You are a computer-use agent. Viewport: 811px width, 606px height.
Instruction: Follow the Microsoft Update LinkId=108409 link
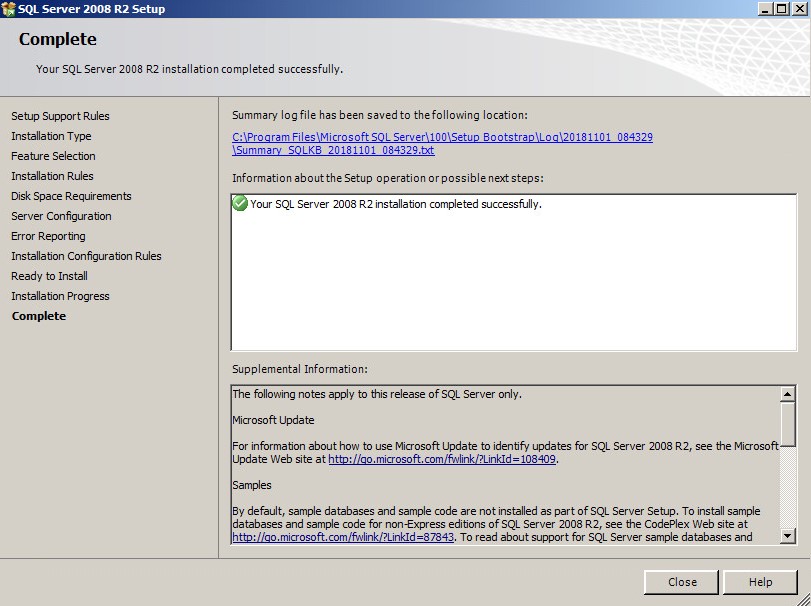click(442, 459)
